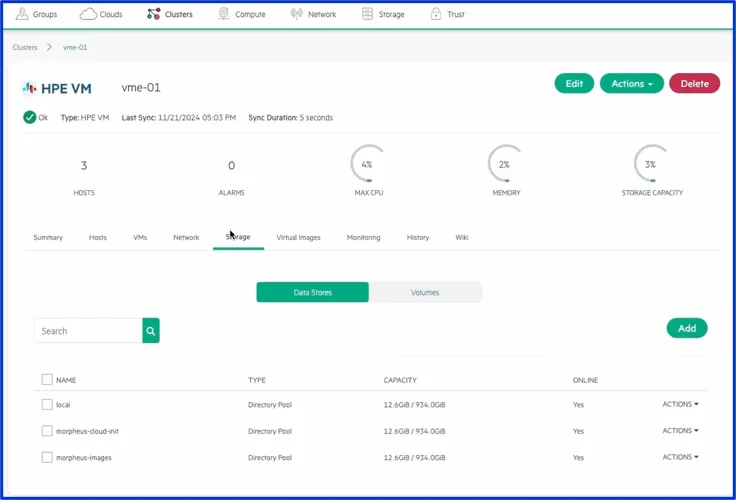Click the MEMORY 2% gauge
The image size is (736, 500).
point(506,163)
